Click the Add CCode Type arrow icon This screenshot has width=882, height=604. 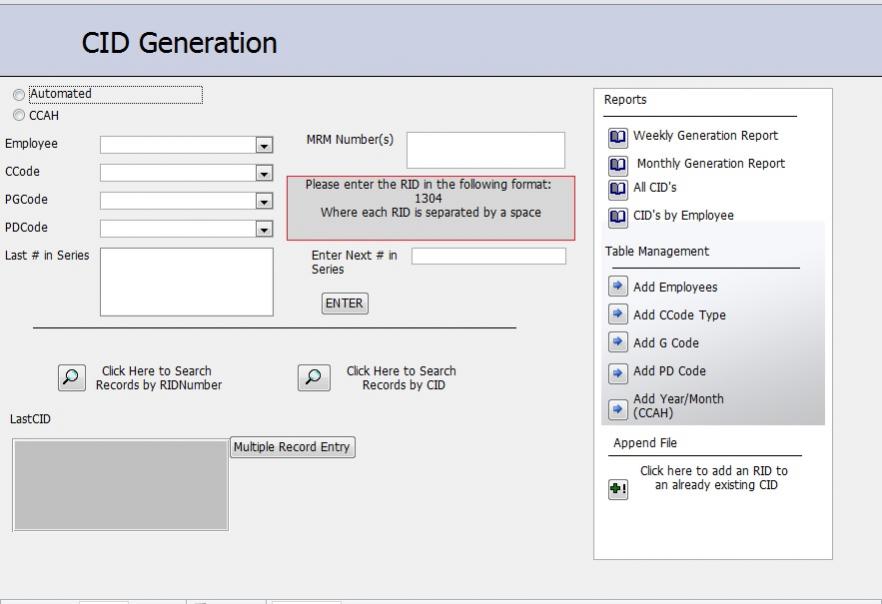[618, 314]
